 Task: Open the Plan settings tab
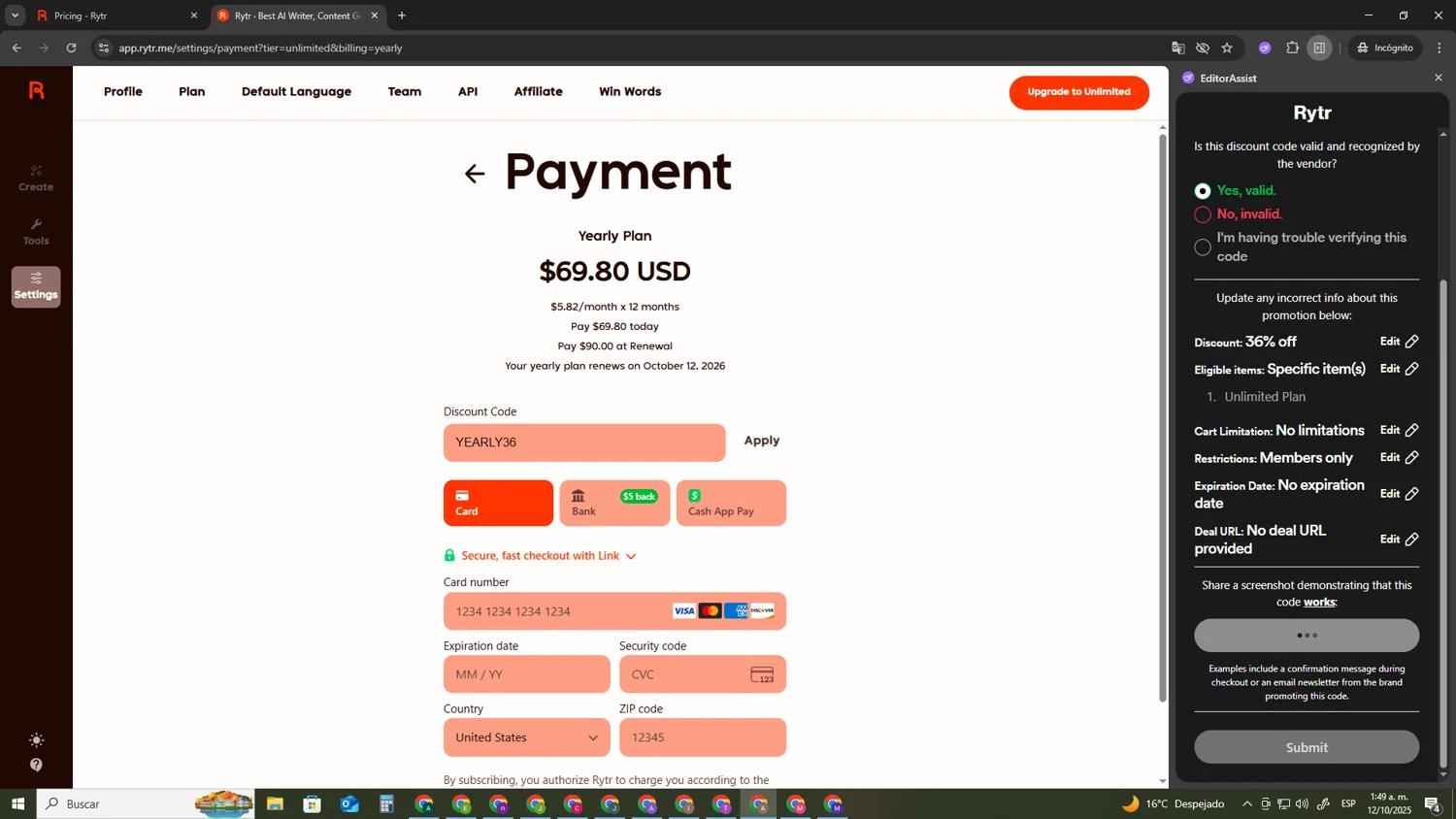click(x=192, y=92)
